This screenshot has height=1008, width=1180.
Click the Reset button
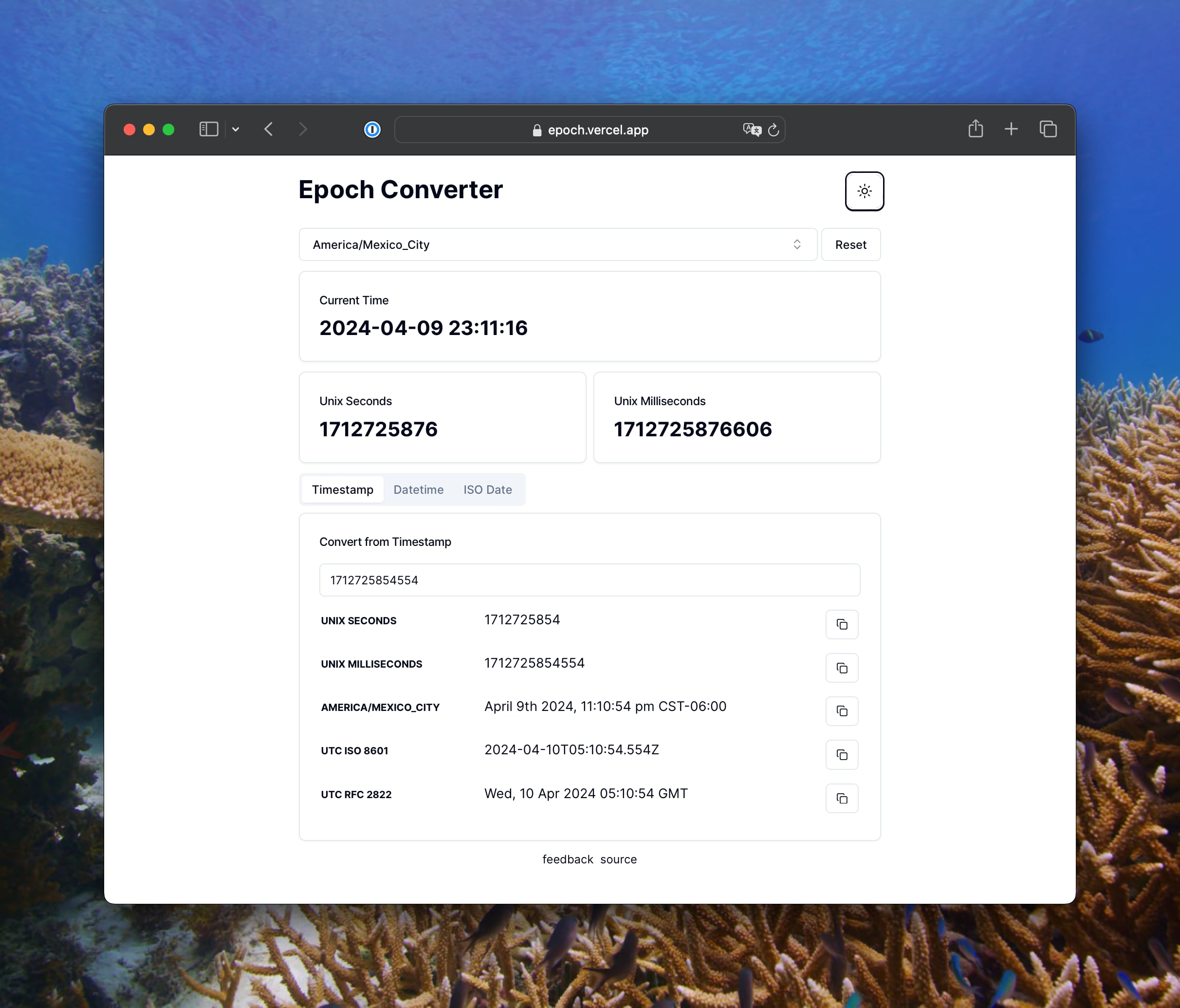(x=850, y=244)
